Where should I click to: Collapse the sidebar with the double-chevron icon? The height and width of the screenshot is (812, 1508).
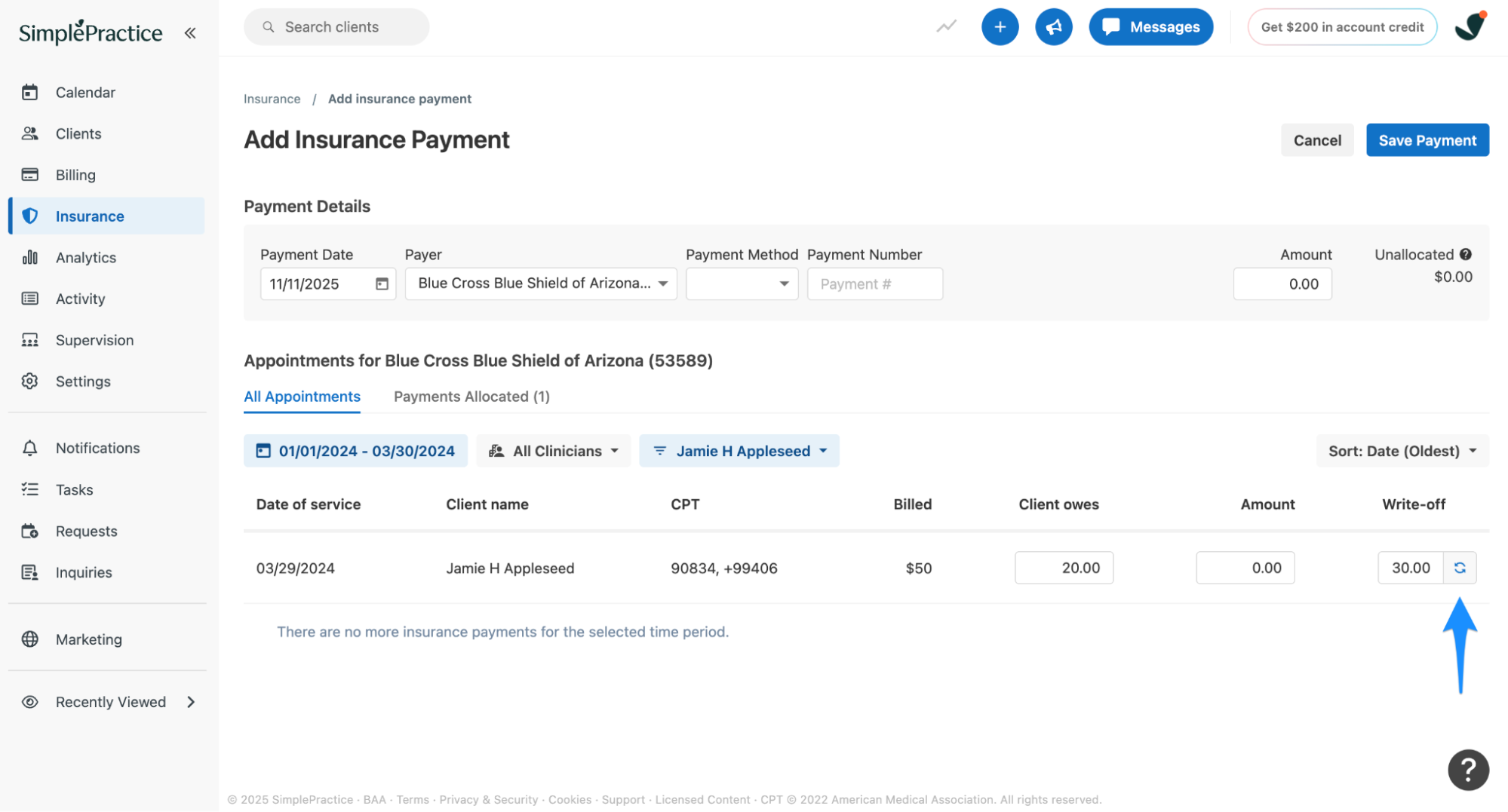point(190,32)
